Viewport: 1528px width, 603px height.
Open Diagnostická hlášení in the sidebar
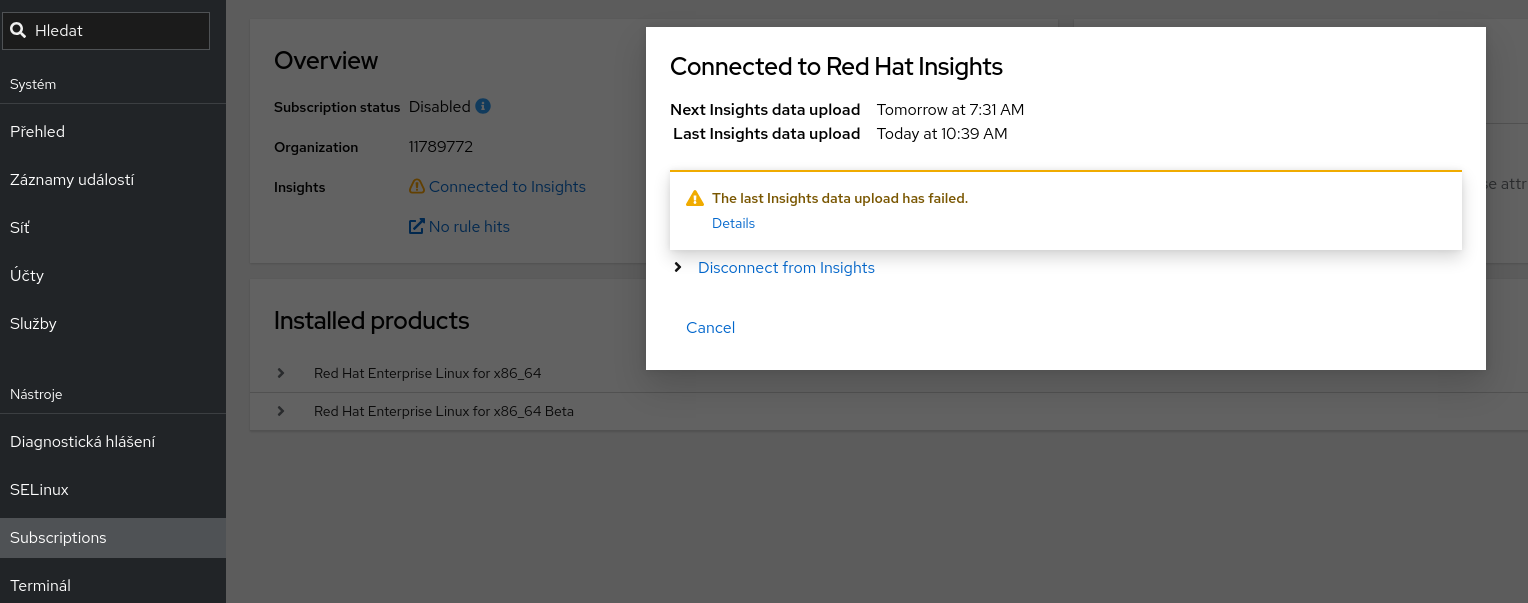pos(82,442)
